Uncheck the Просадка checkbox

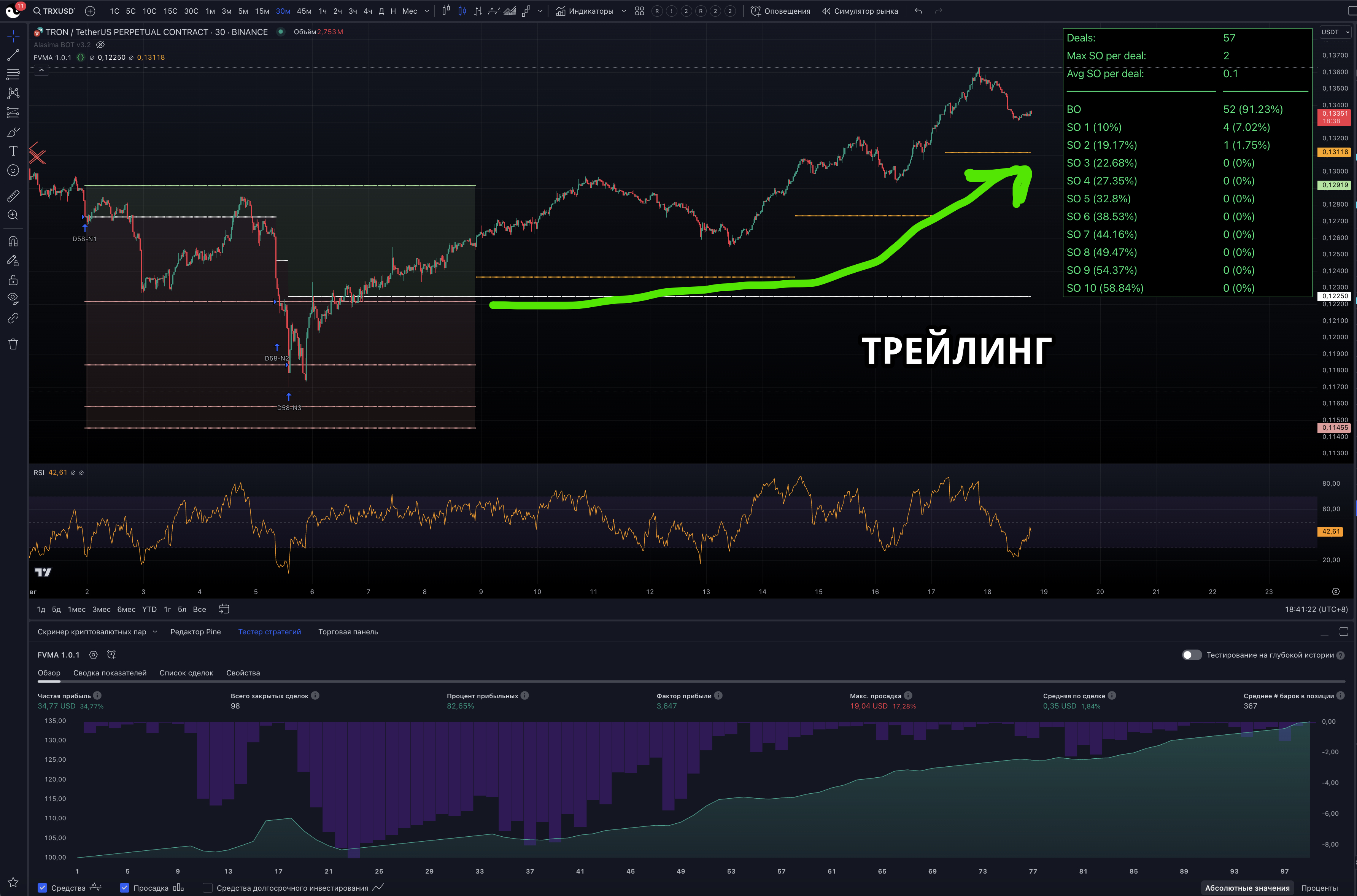(x=124, y=887)
